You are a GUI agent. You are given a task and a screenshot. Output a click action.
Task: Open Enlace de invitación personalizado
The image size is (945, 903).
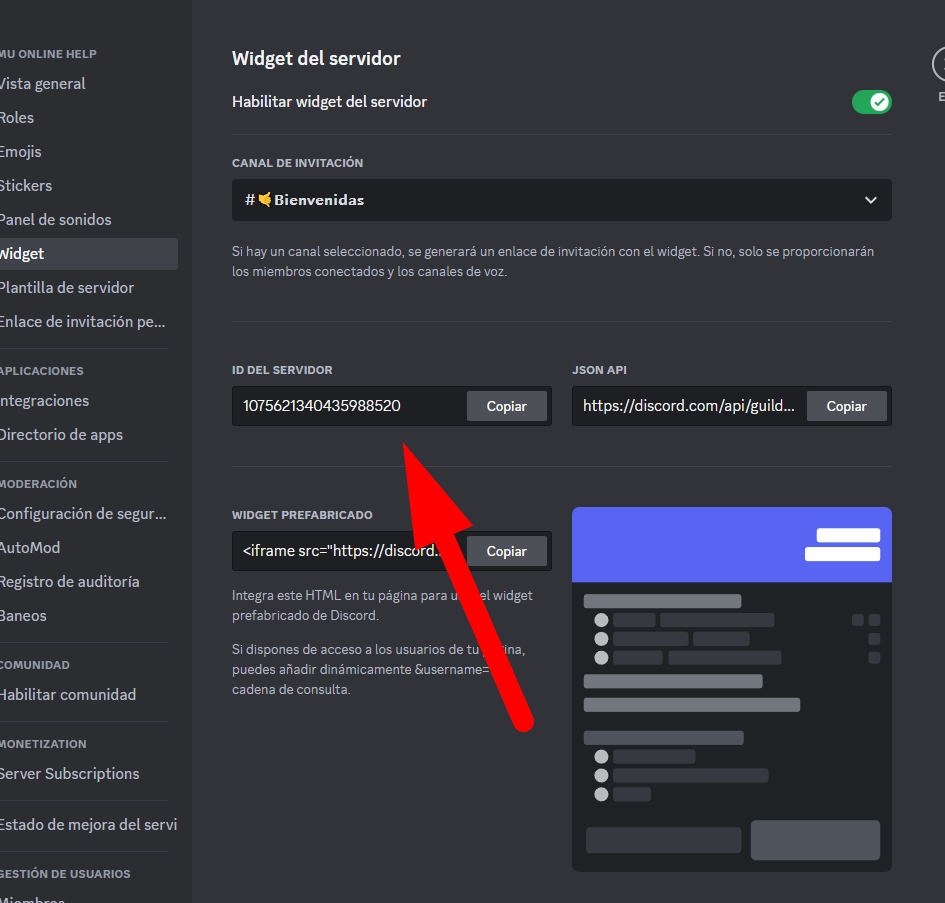pyautogui.click(x=82, y=322)
